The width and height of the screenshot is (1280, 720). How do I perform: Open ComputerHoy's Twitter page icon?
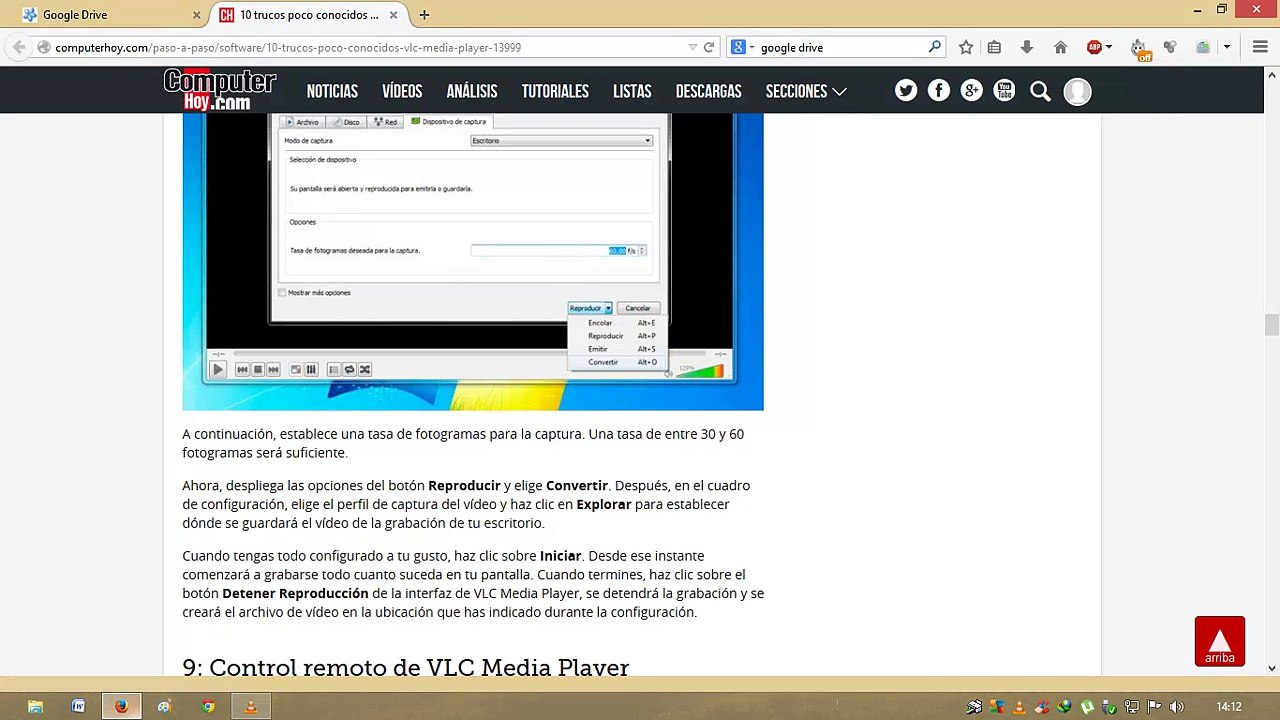coord(906,91)
